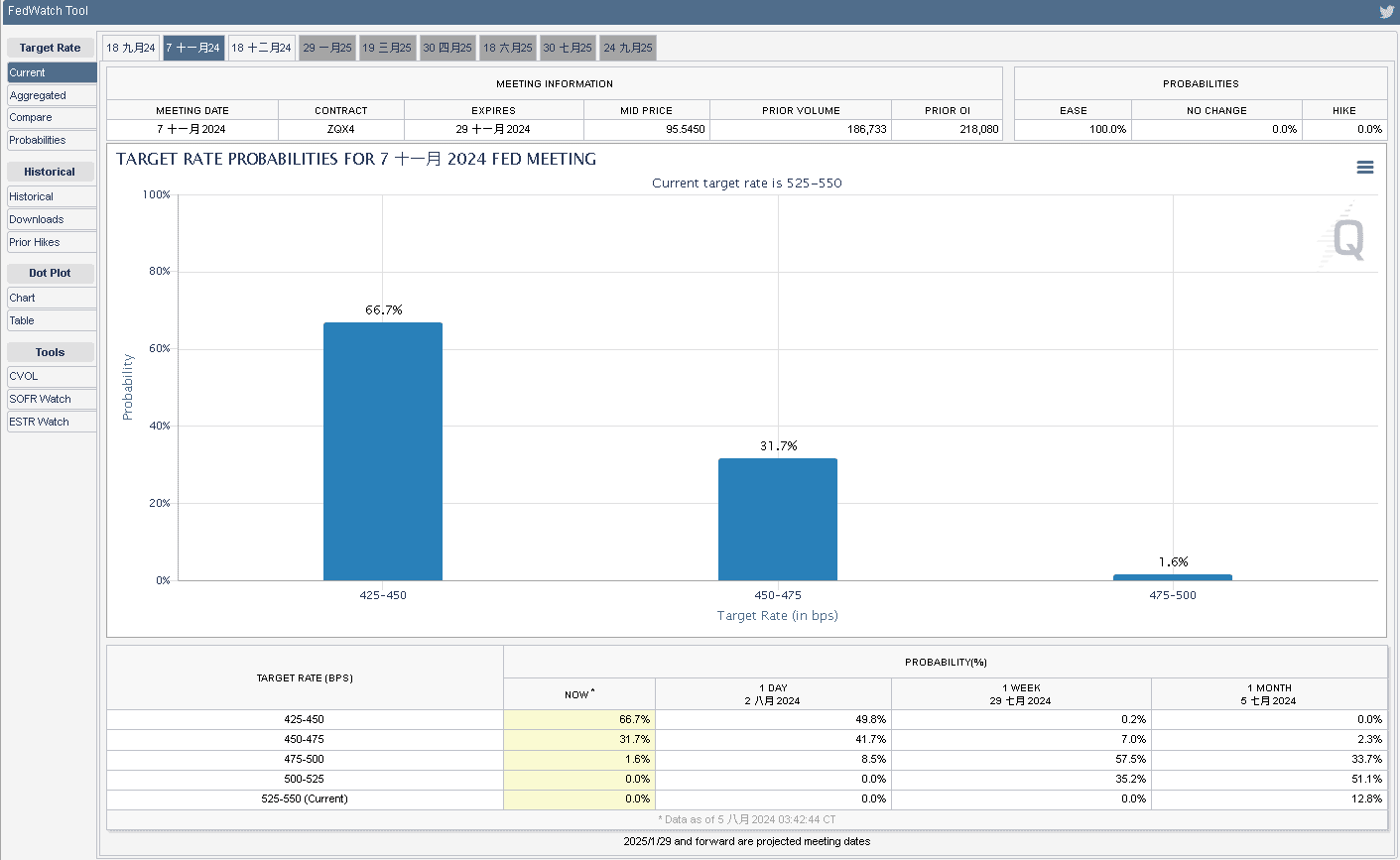The height and width of the screenshot is (860, 1400).
Task: Click the 51.1% one-month probability cell
Action: [1269, 779]
